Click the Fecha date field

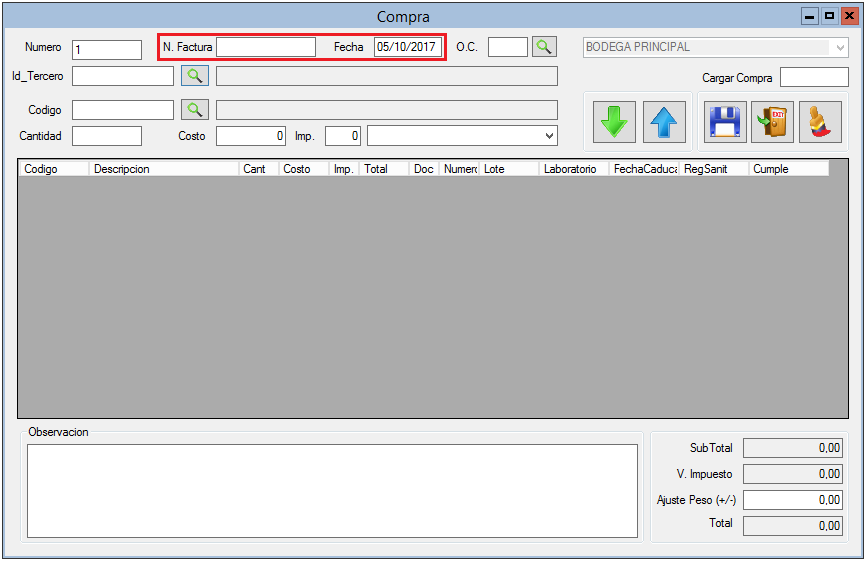[407, 47]
